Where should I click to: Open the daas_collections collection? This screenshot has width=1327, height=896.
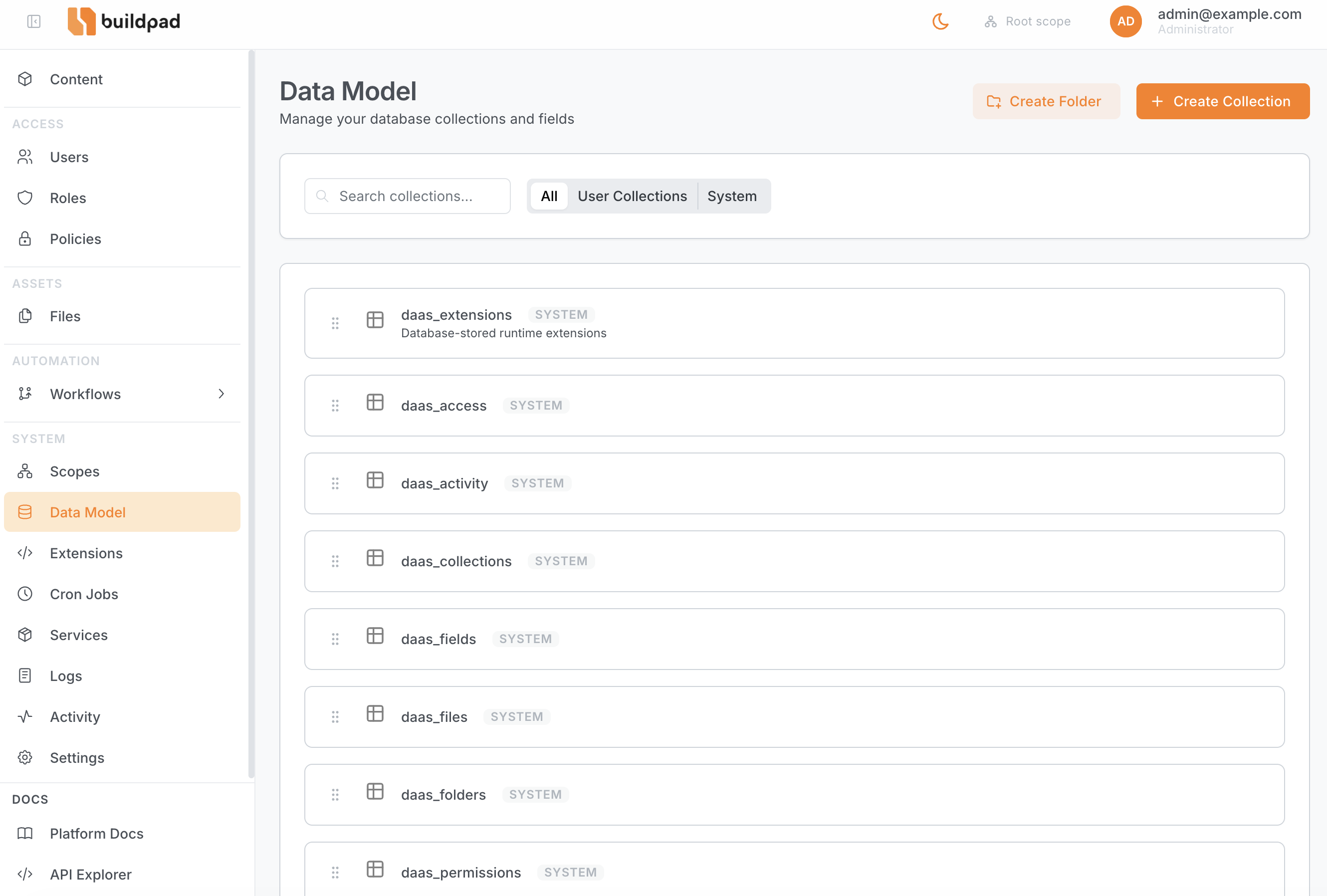click(794, 562)
